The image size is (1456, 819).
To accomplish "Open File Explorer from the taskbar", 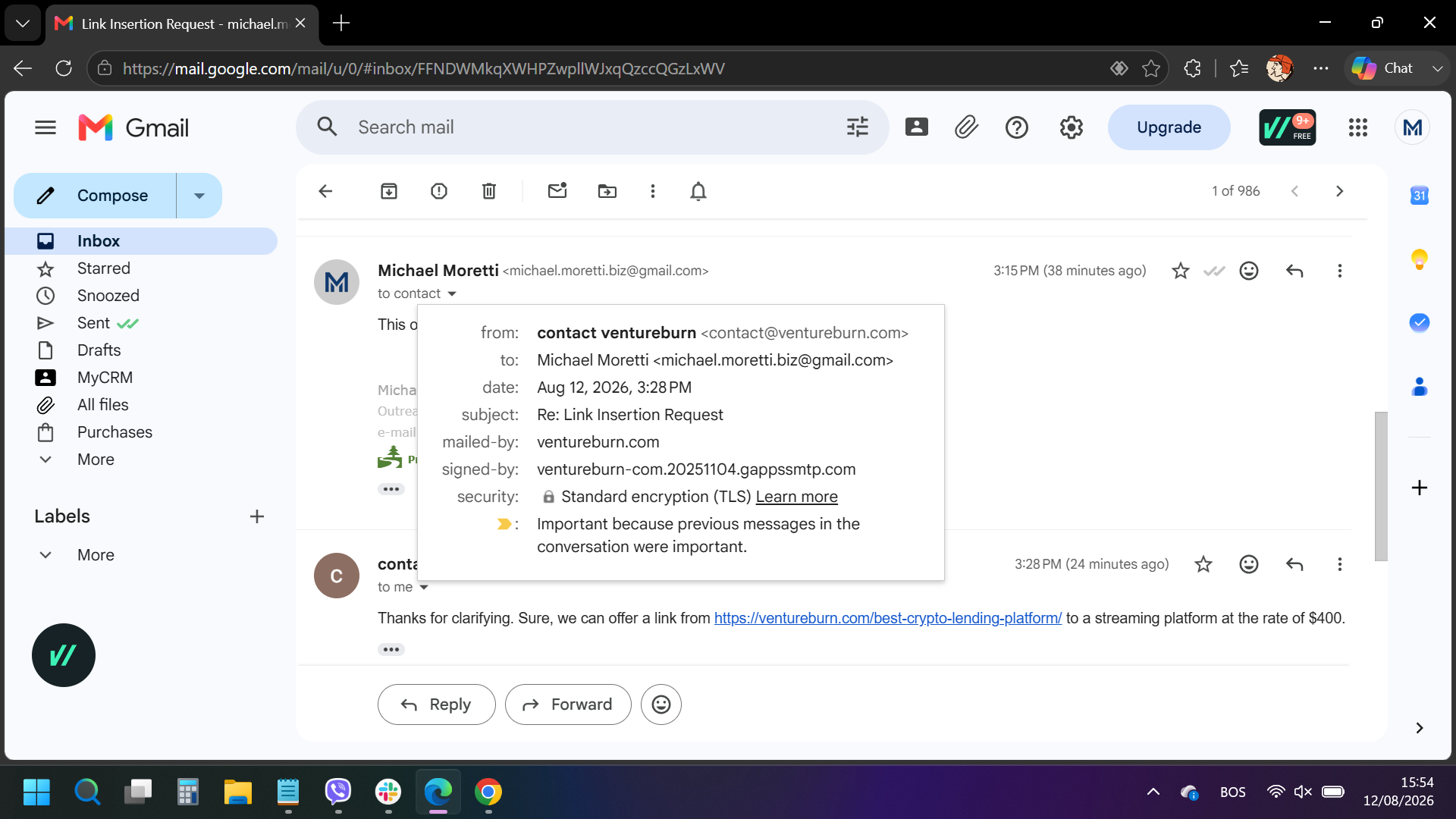I will 238,792.
